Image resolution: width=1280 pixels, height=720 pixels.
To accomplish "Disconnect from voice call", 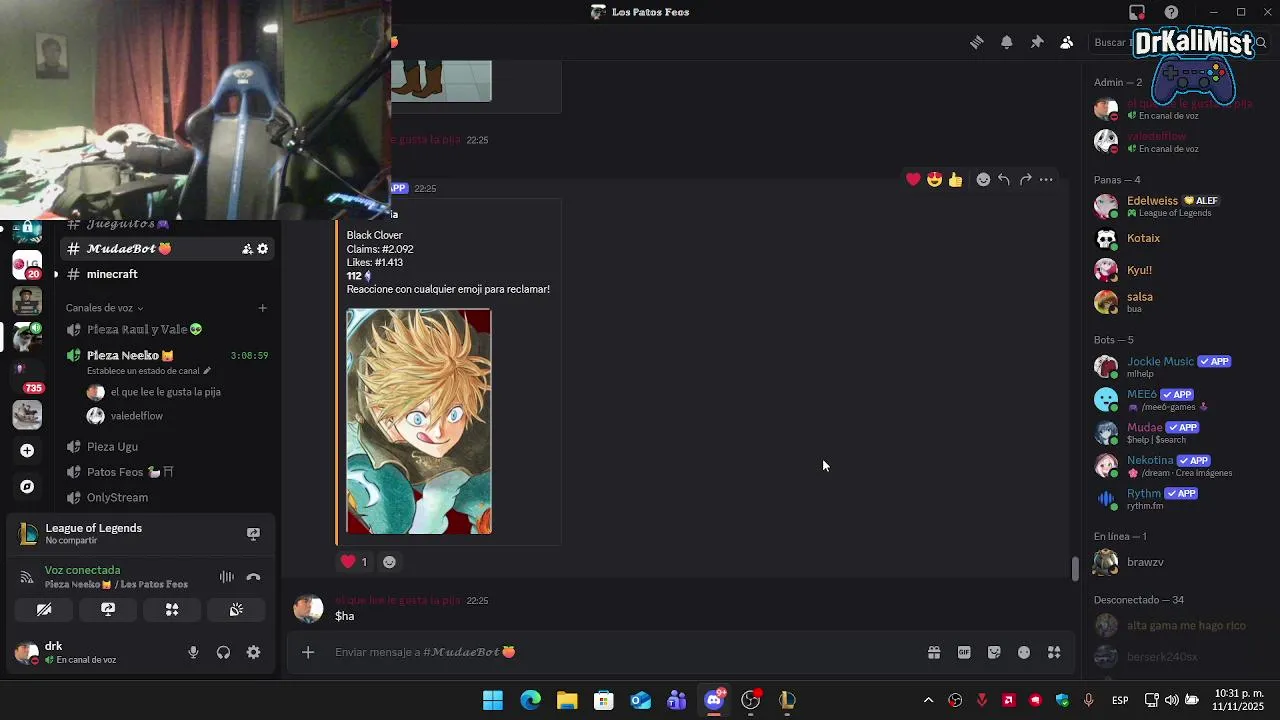I will (x=253, y=577).
